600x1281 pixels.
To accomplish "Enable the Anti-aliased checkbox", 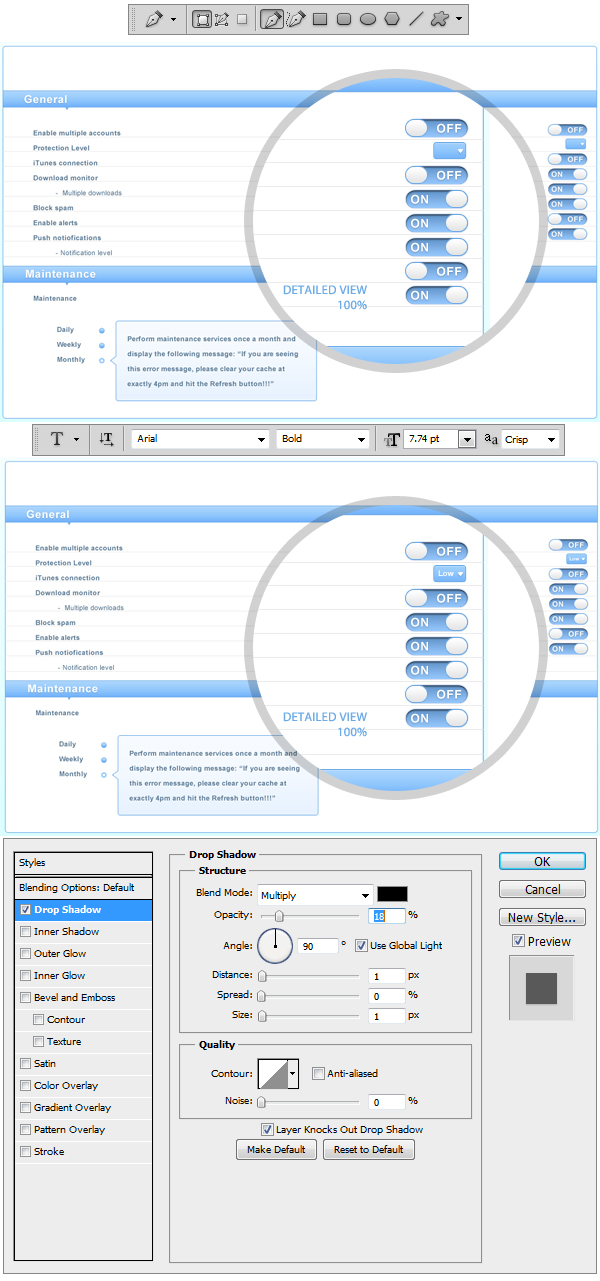I will (x=318, y=1074).
